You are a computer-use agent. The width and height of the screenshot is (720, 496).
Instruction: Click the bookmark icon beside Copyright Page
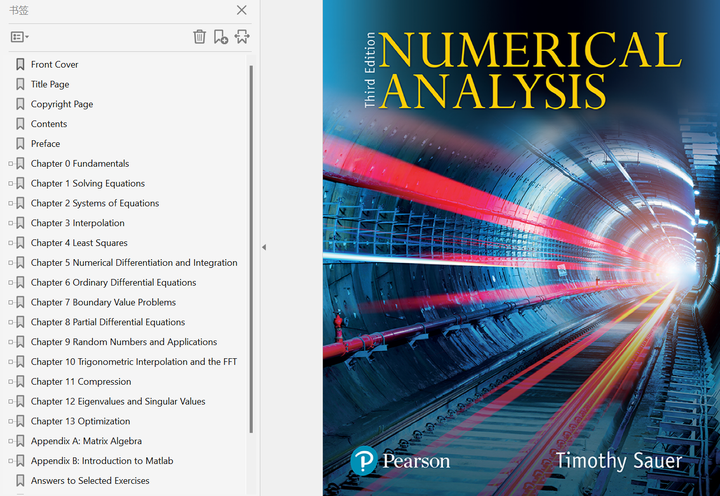pyautogui.click(x=20, y=104)
